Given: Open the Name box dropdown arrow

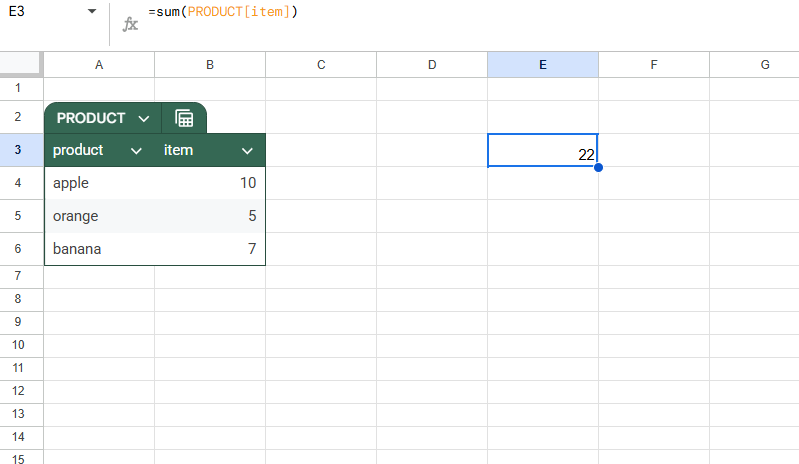Looking at the screenshot, I should click(92, 11).
